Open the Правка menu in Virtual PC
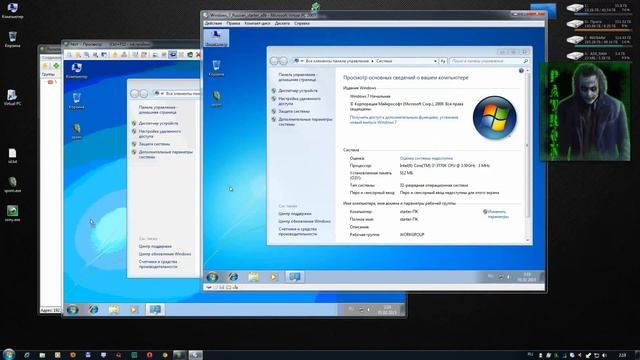The image size is (640, 360). (233, 23)
